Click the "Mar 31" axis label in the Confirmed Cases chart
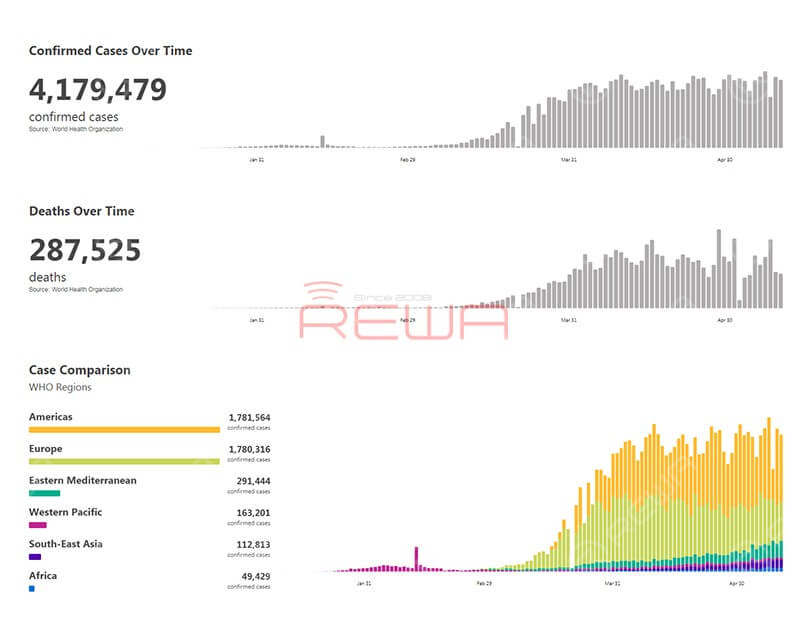Image resolution: width=807 pixels, height=636 pixels. click(x=569, y=160)
